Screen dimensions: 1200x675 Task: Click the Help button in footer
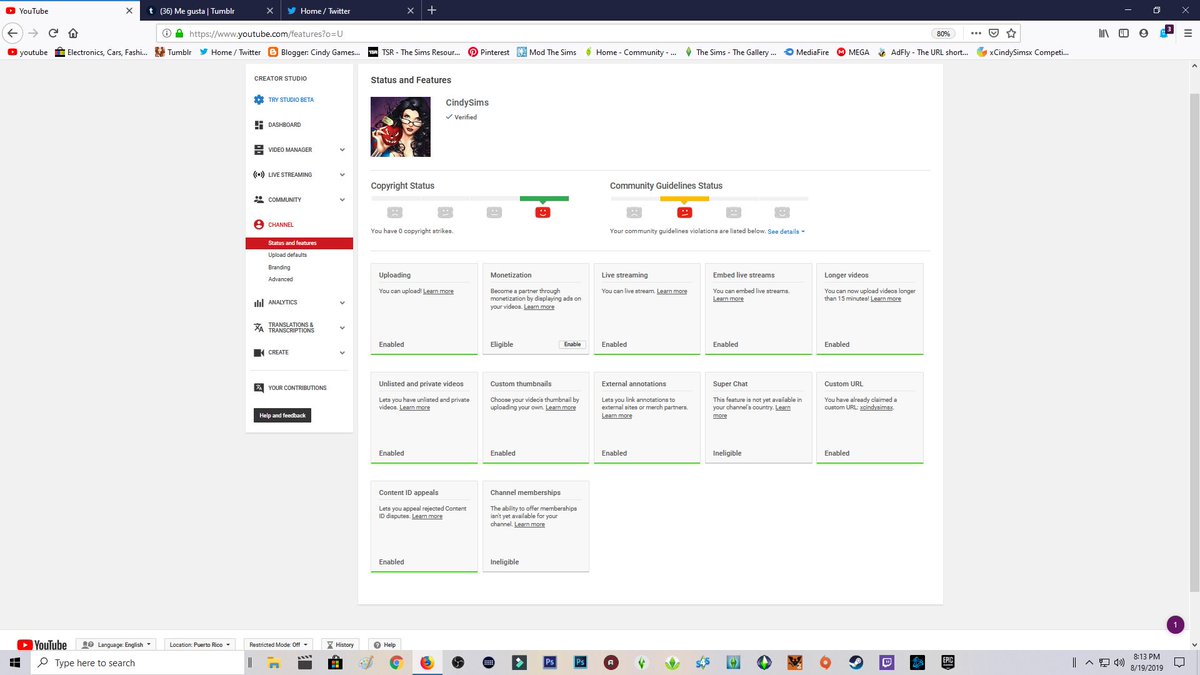(385, 645)
